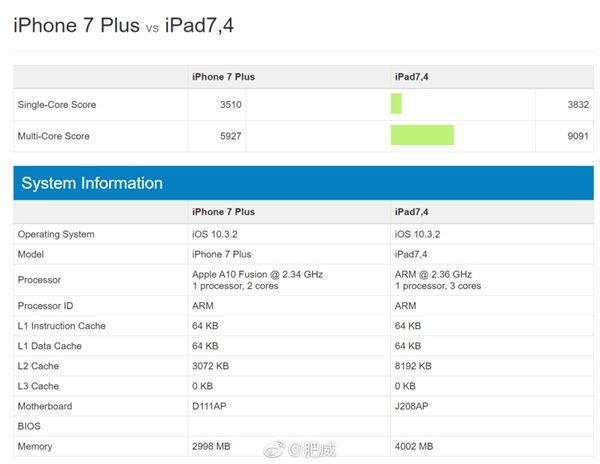Select L1 Data Cache row label
Screen dimensions: 600x464
pos(50,346)
